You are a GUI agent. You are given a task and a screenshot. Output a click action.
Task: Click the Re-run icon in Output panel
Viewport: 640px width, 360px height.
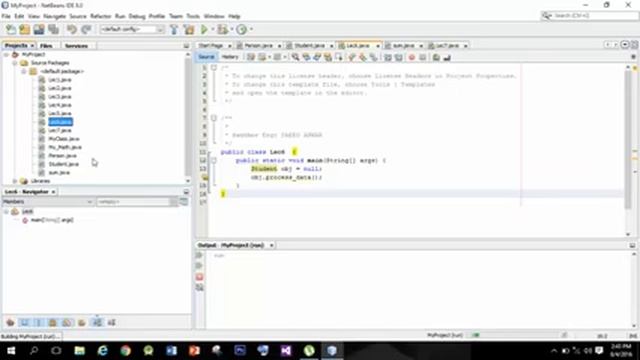[x=199, y=256]
